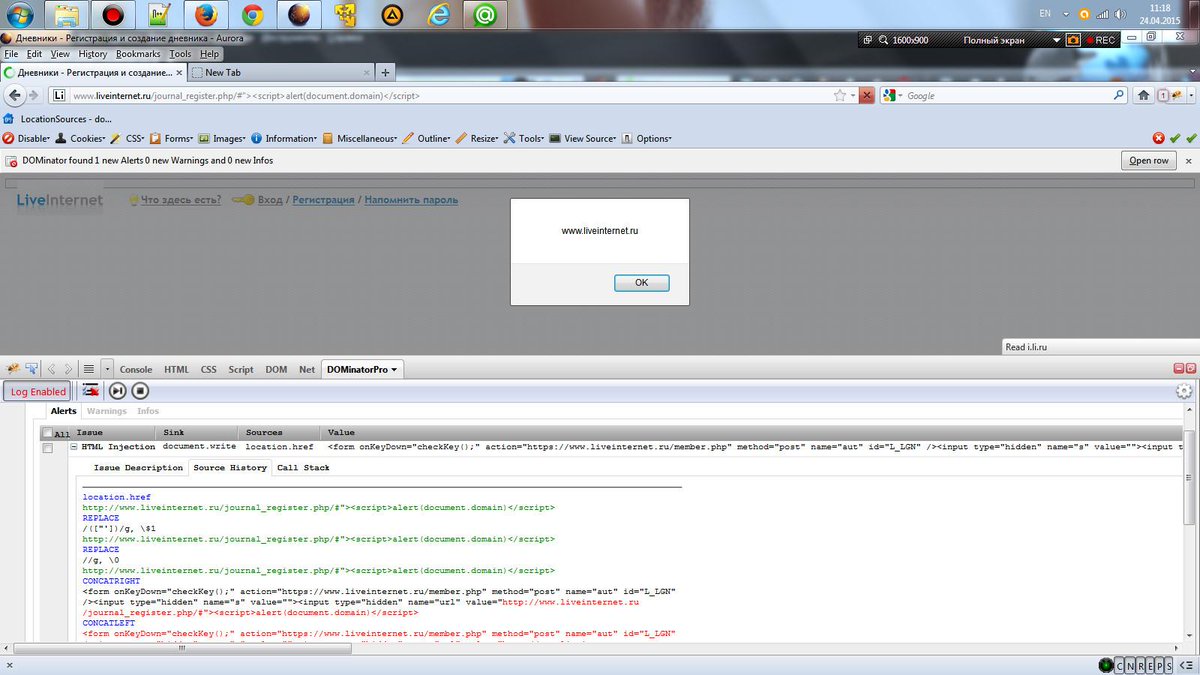Viewport: 1200px width, 675px height.
Task: Open the Miscellaneous dropdown menu
Action: tap(359, 138)
